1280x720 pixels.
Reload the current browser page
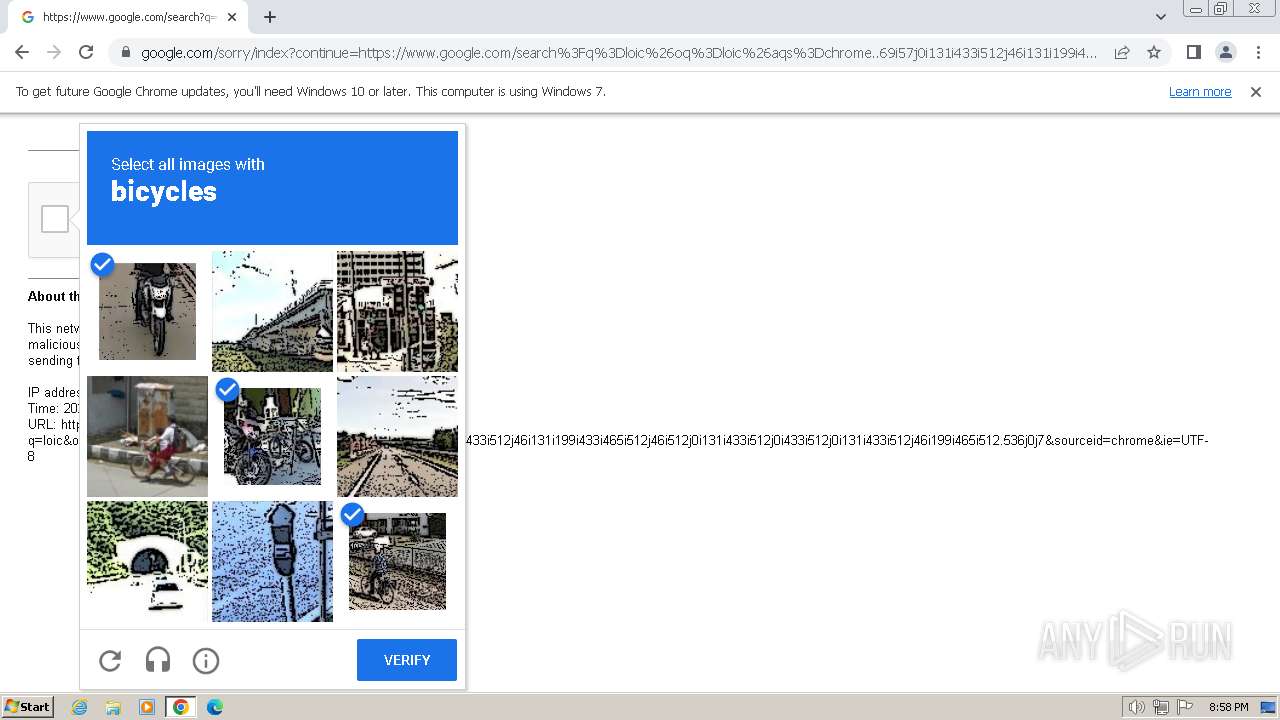pyautogui.click(x=86, y=52)
